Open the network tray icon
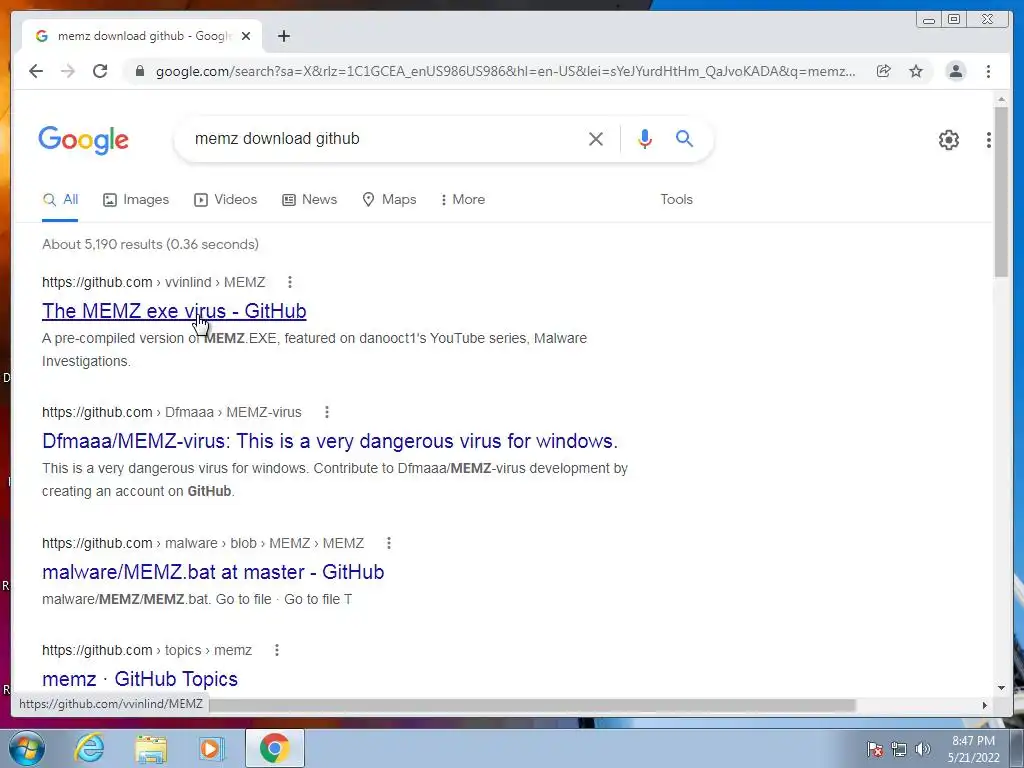The image size is (1024, 768). click(x=899, y=749)
